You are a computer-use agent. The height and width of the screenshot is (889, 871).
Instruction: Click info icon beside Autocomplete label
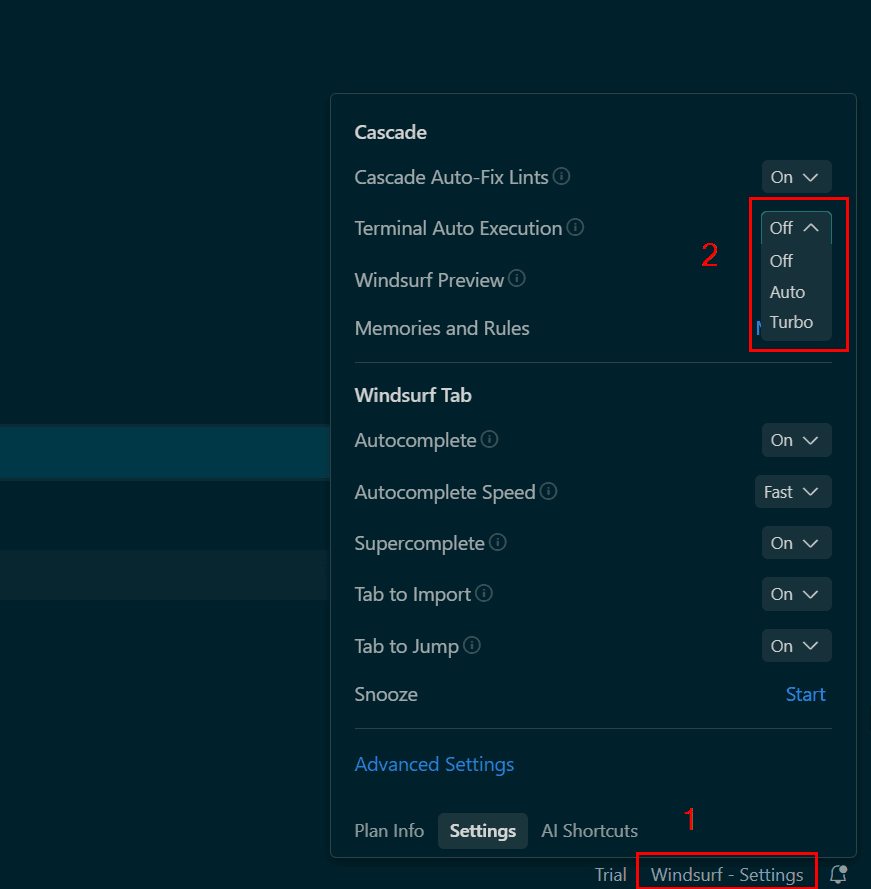490,440
